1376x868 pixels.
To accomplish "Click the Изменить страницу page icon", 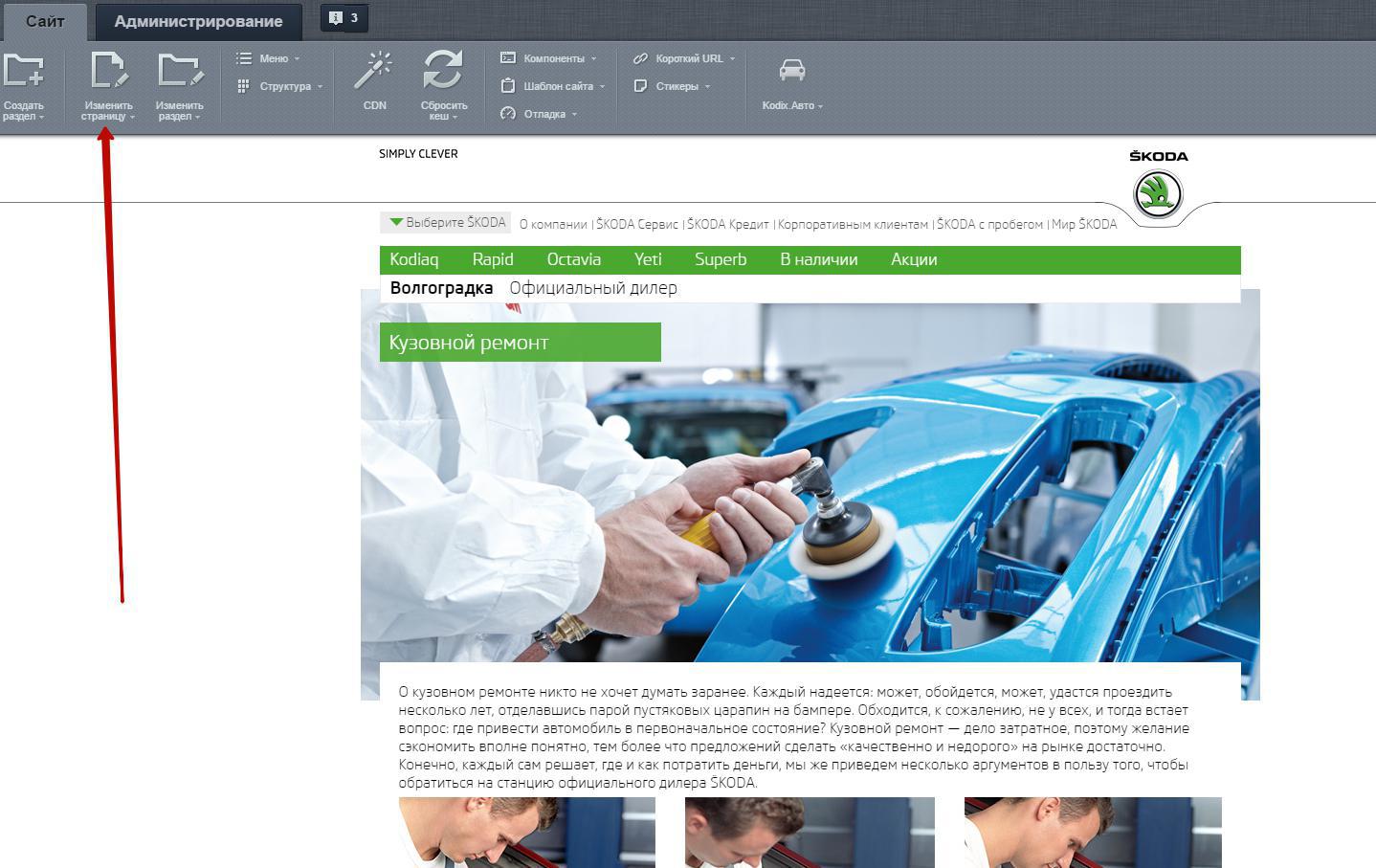I will [x=108, y=72].
